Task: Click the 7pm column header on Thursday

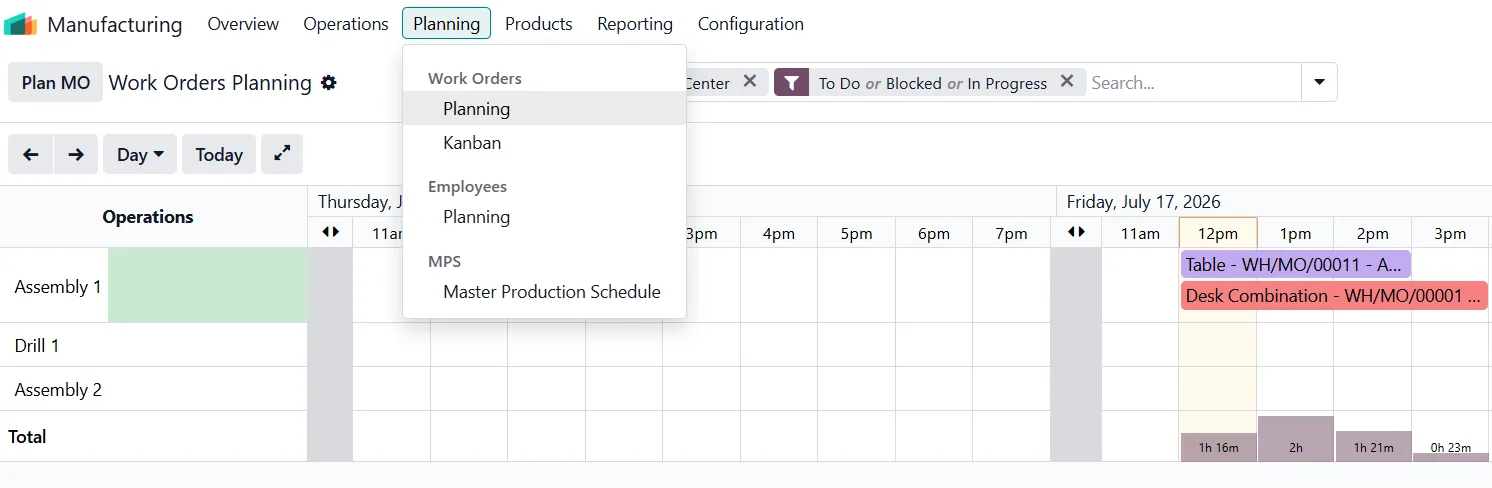Action: (x=1012, y=233)
